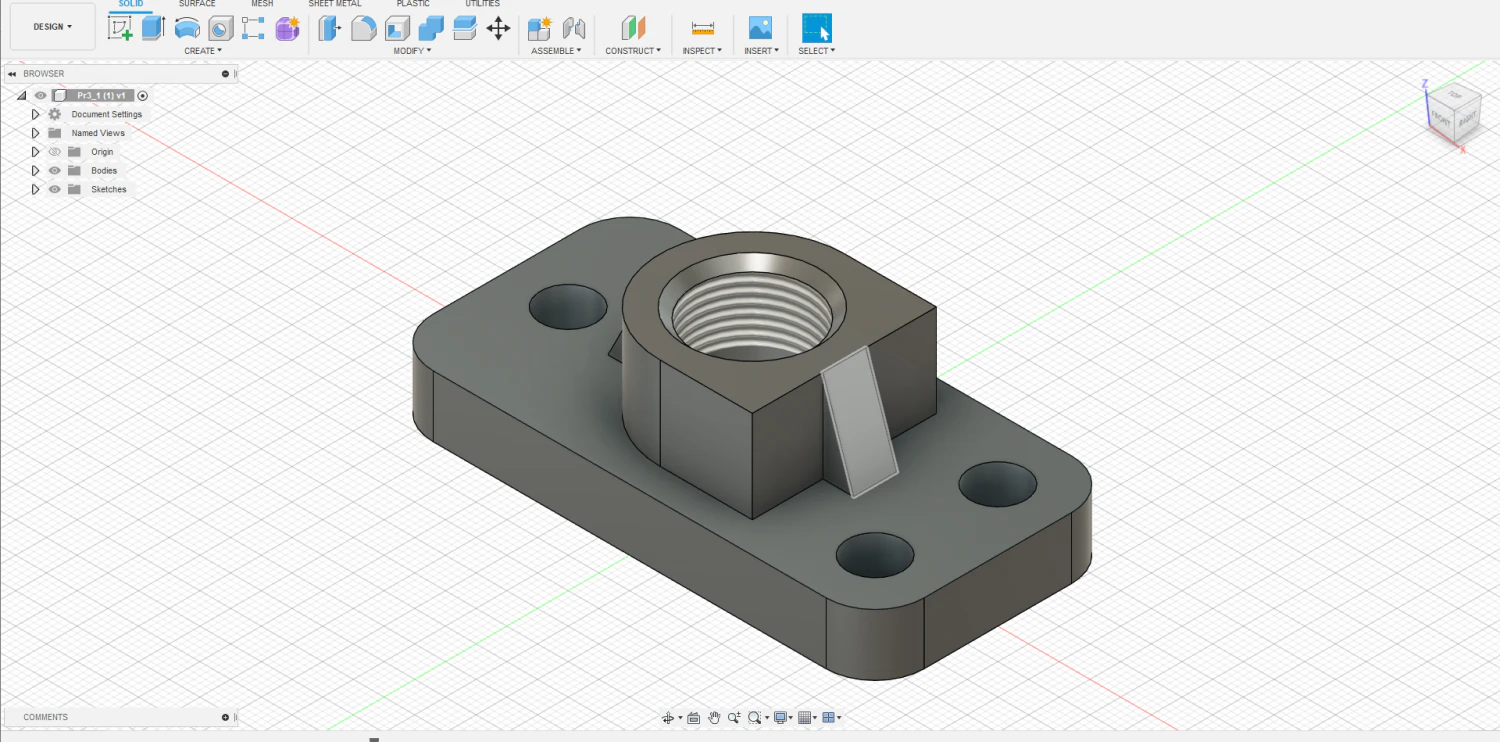This screenshot has width=1500, height=742.
Task: Show the Origin folder via eye icon
Action: point(55,152)
